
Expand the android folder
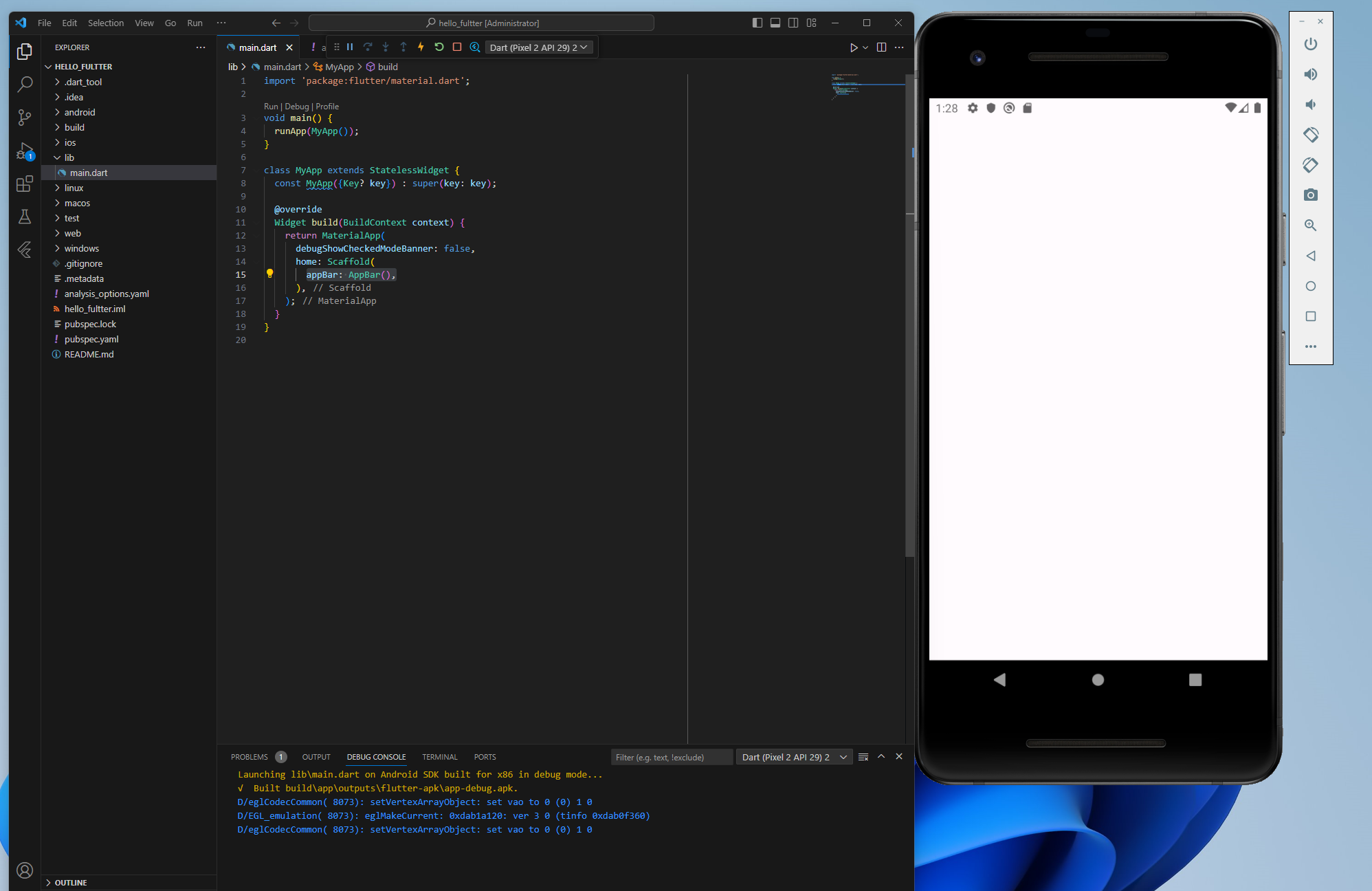(x=57, y=112)
